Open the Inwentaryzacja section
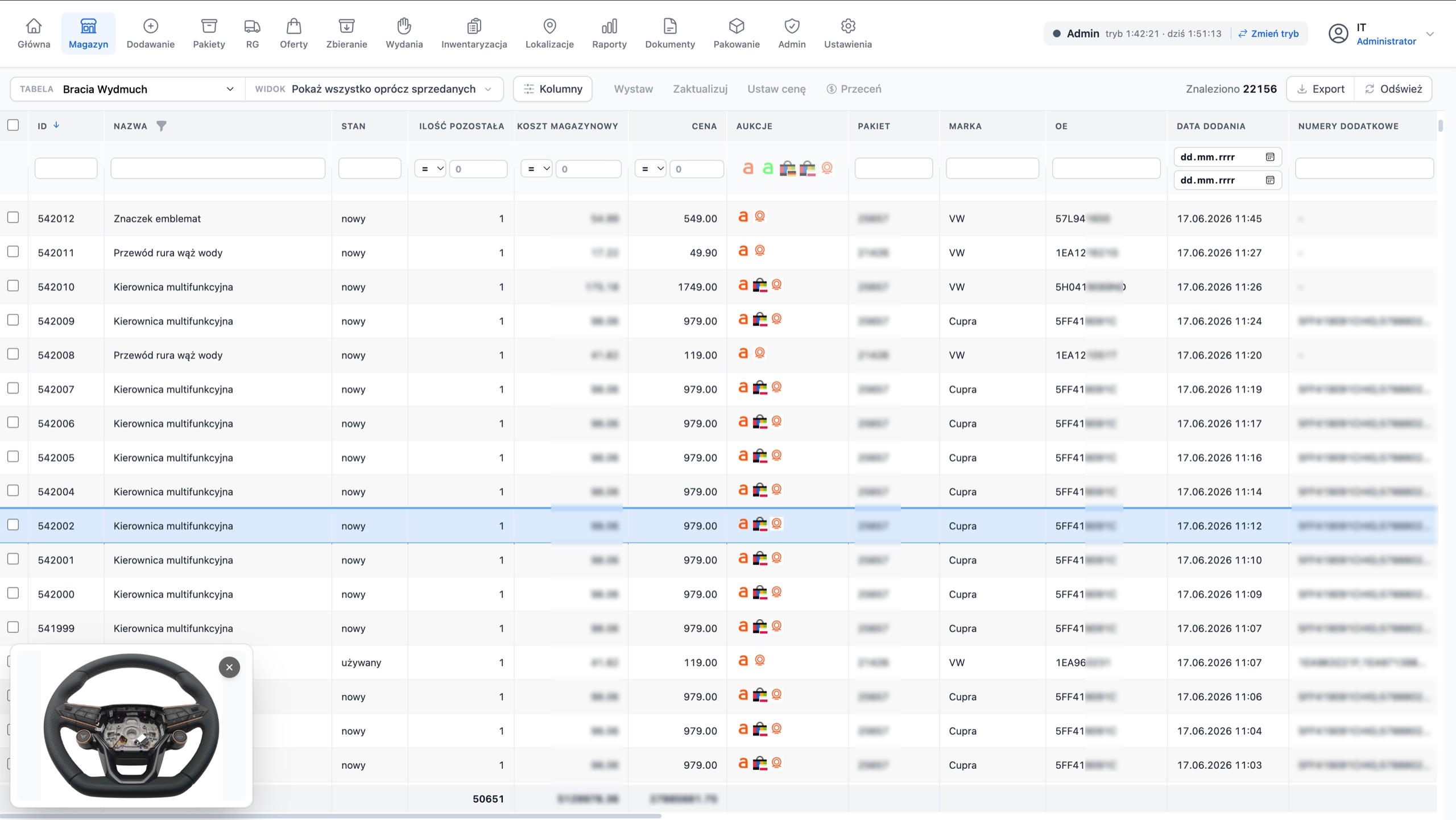 tap(474, 34)
